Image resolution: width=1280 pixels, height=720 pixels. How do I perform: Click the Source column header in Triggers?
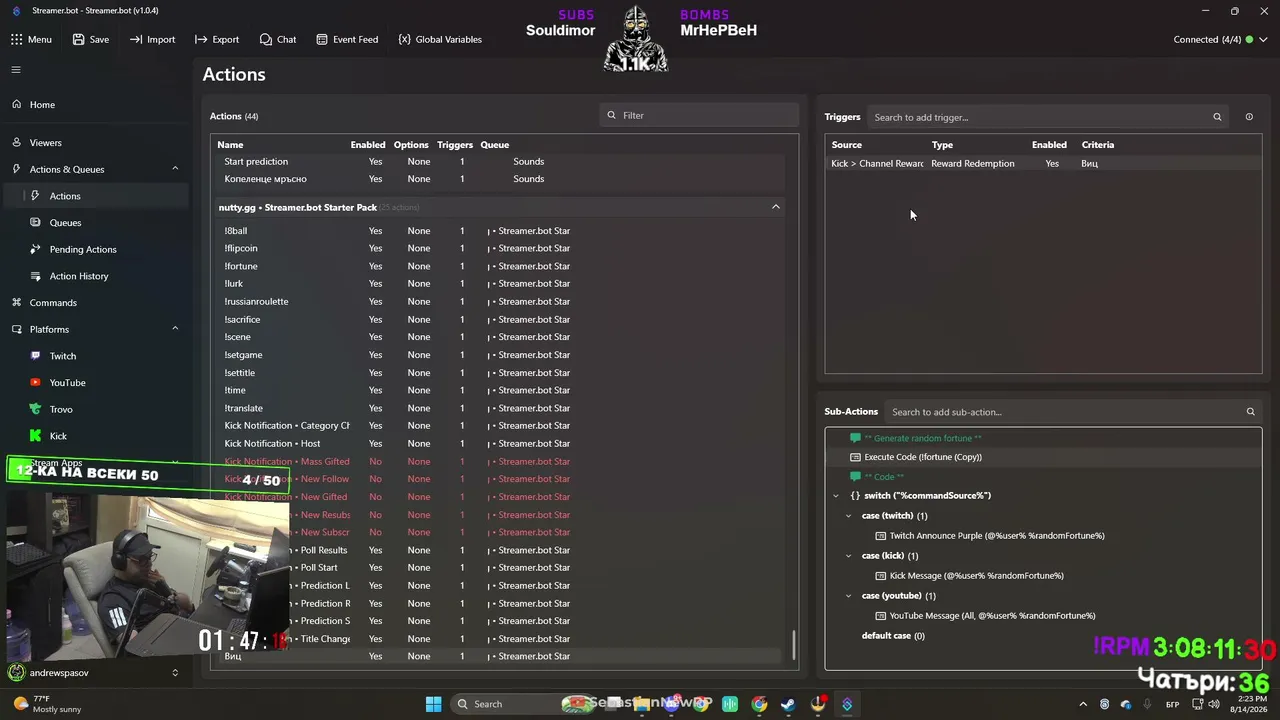click(x=846, y=145)
